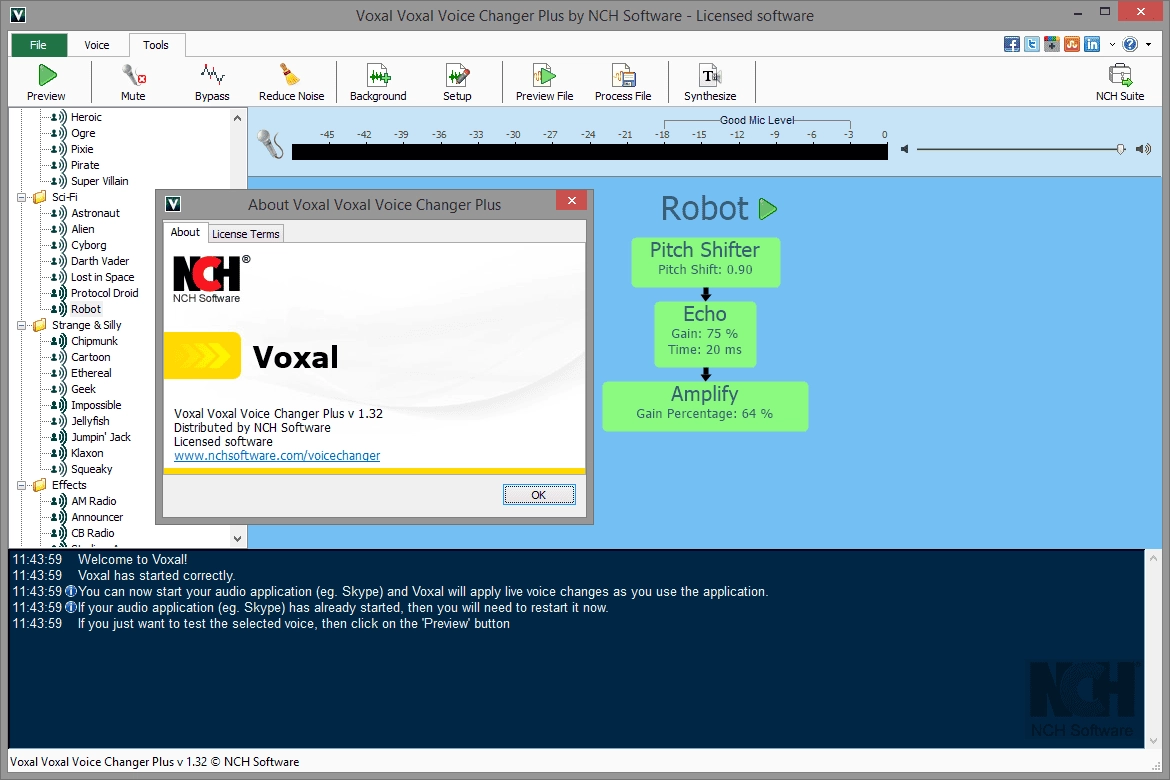Click the Voxal logo in title bar

pos(19,15)
